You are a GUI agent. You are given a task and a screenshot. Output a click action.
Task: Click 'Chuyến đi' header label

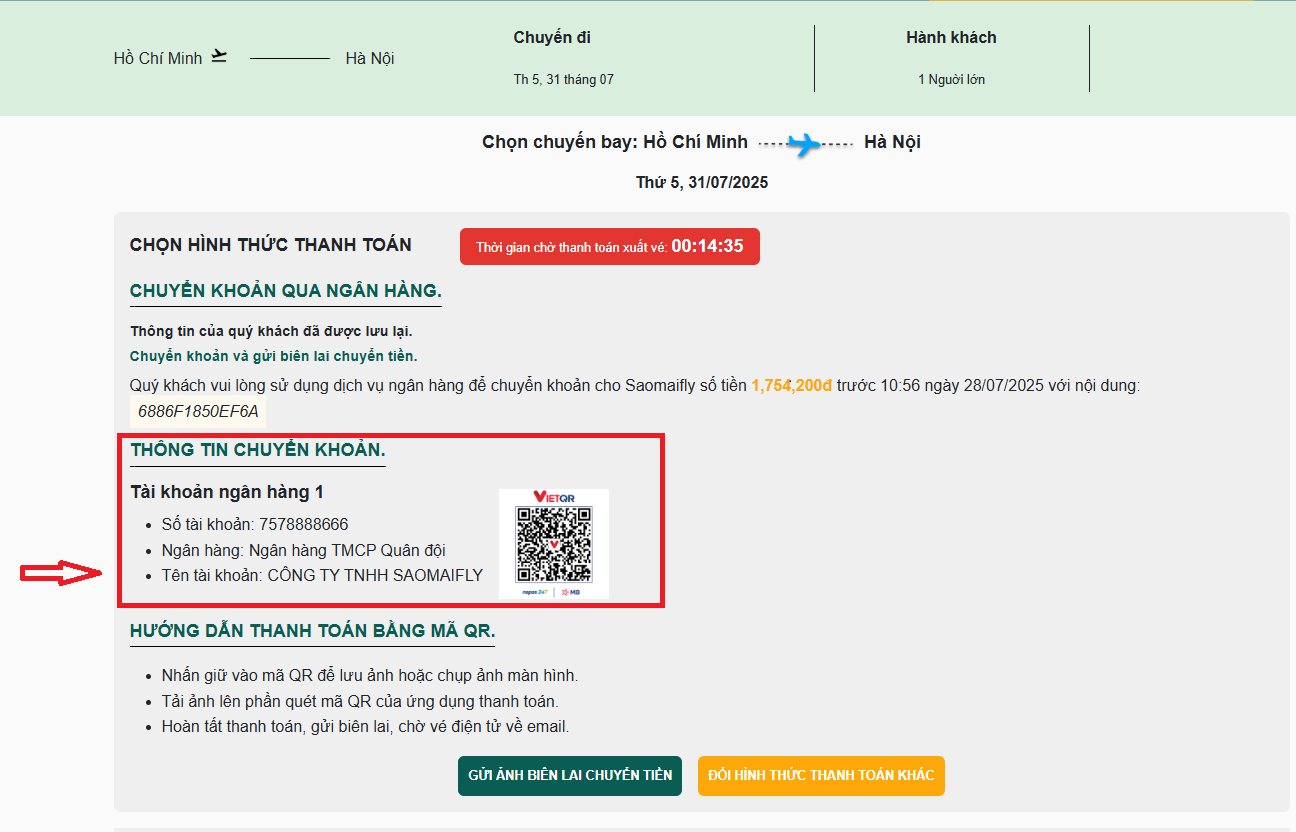[x=552, y=38]
